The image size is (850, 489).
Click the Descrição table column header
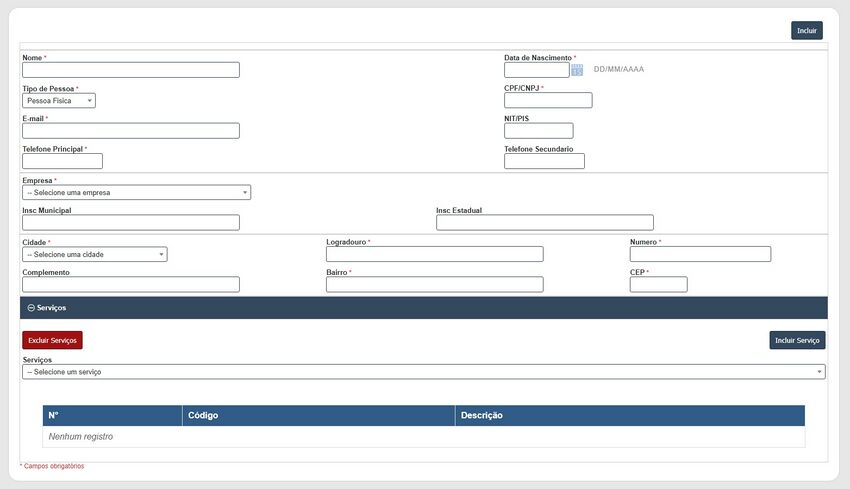(630, 415)
